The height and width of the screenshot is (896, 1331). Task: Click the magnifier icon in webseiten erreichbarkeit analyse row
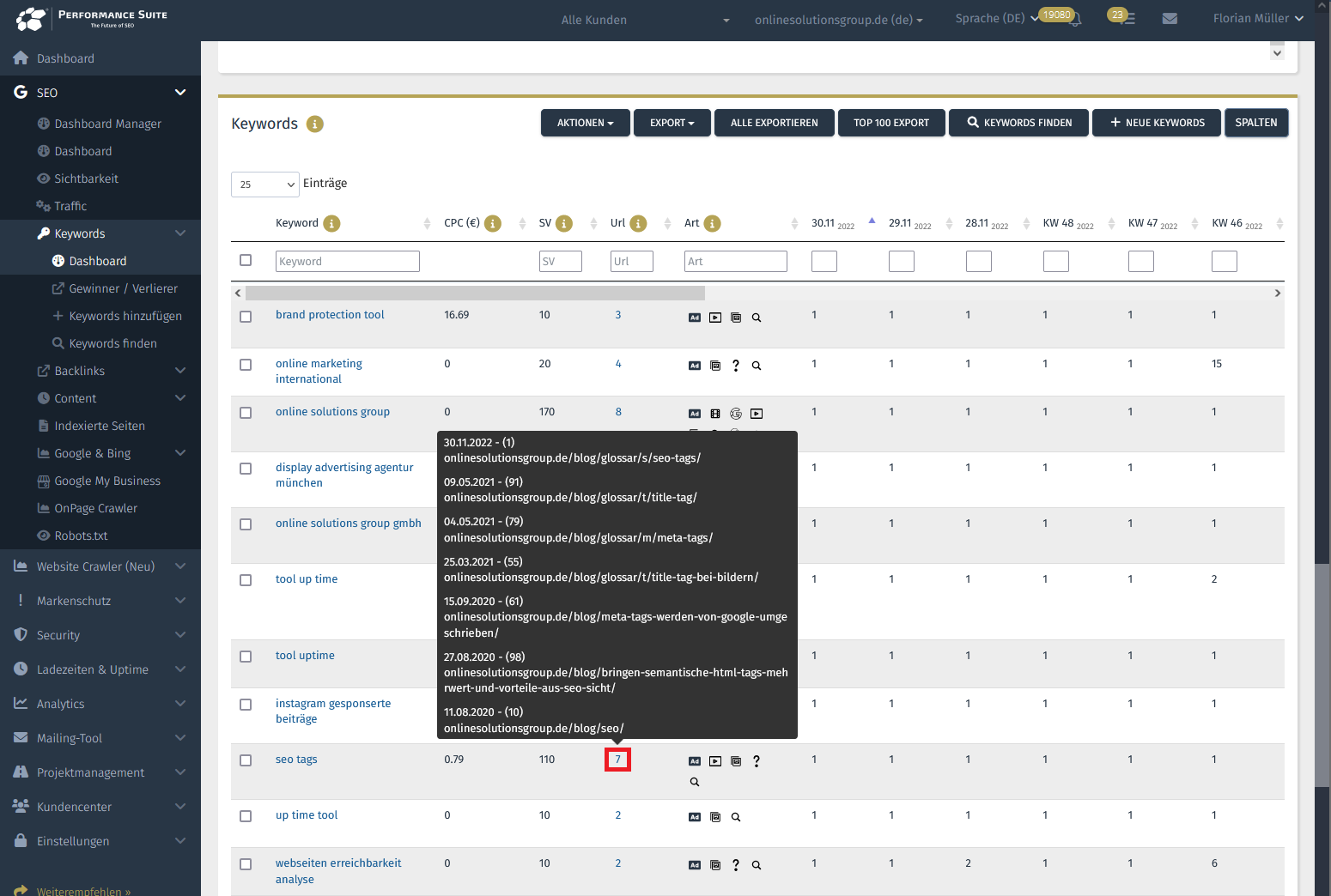(757, 865)
